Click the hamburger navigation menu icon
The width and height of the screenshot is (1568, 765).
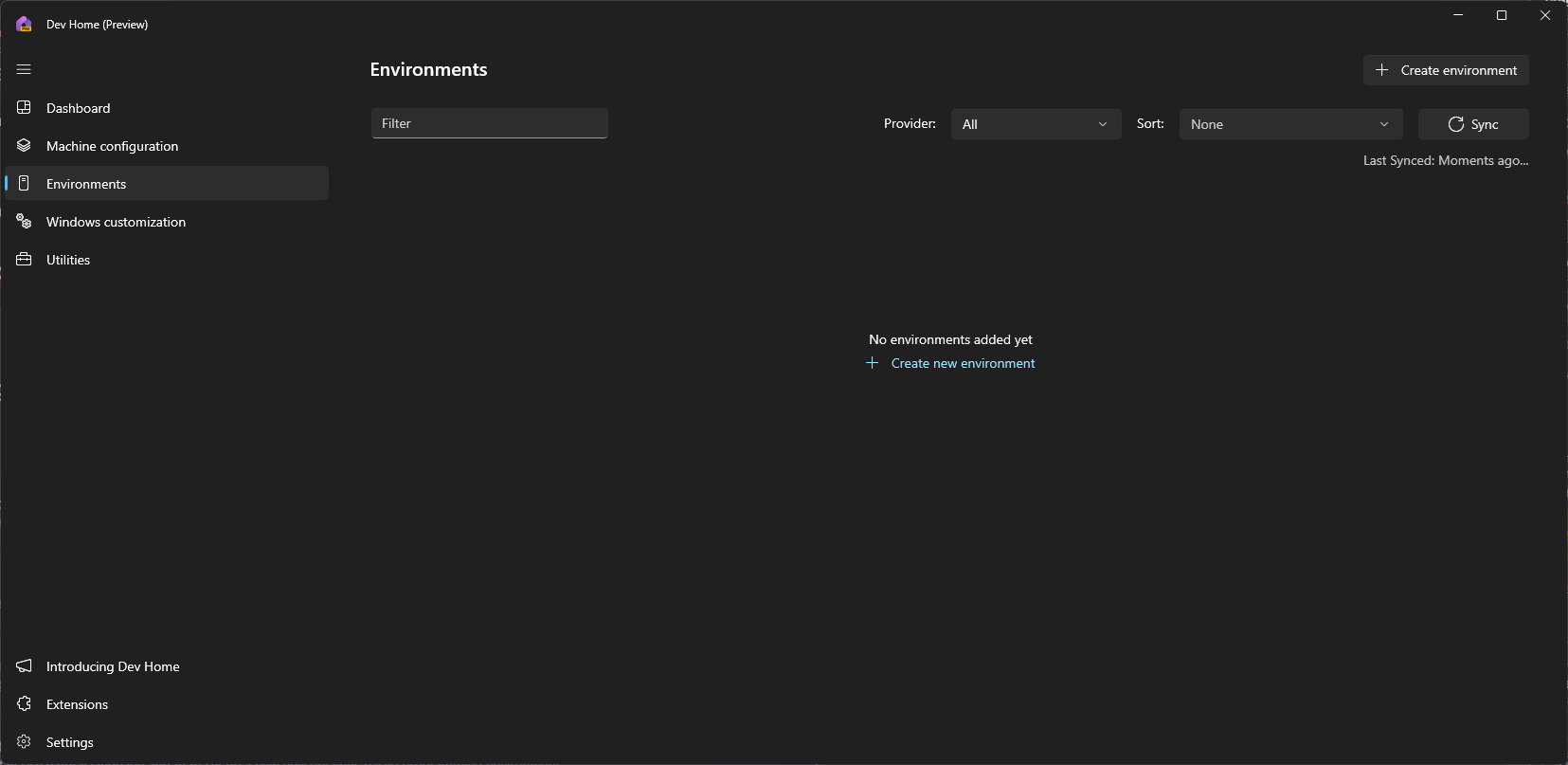24,69
